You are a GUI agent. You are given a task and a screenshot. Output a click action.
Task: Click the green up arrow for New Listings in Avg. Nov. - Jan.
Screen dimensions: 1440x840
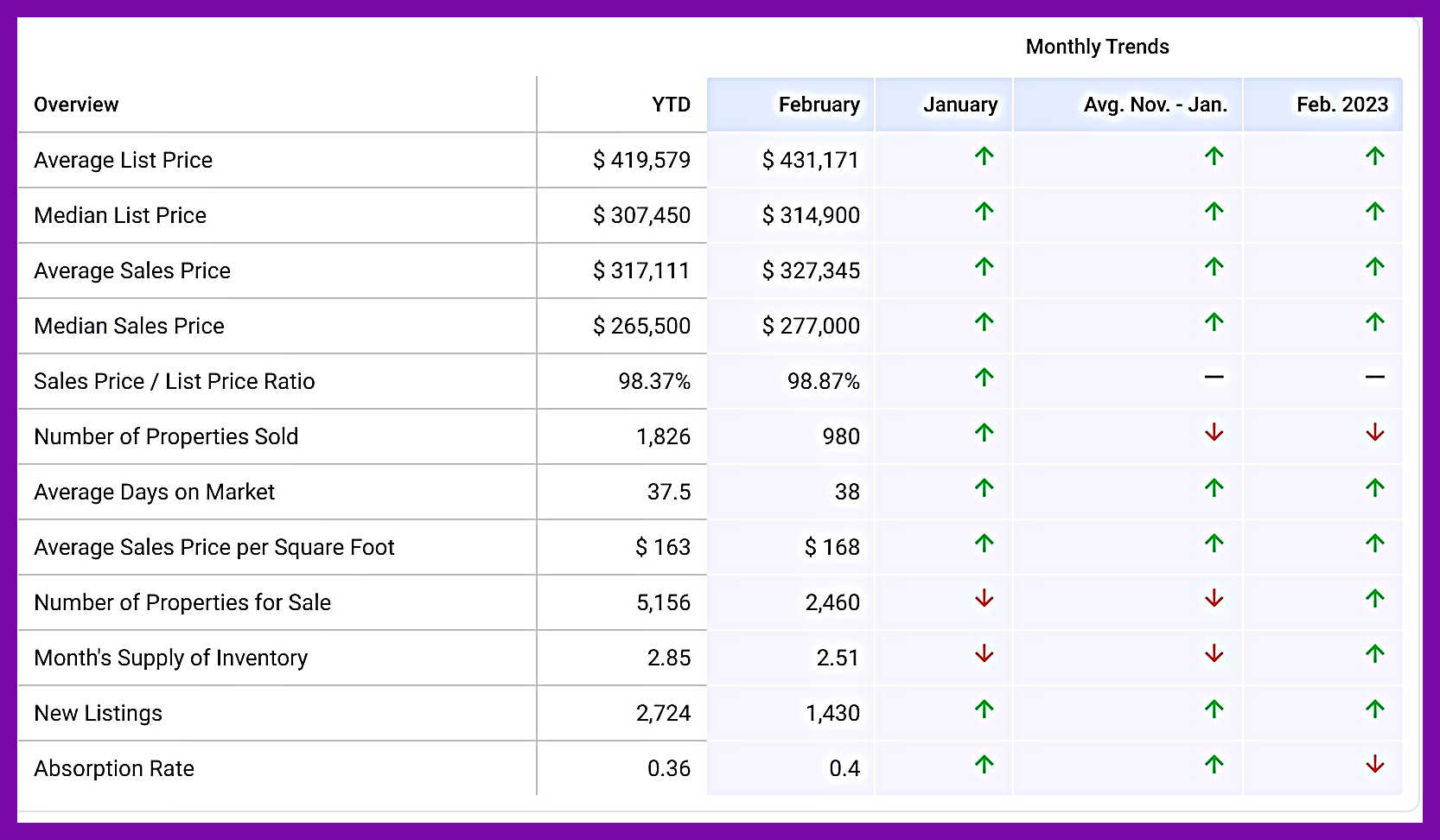click(x=1214, y=710)
